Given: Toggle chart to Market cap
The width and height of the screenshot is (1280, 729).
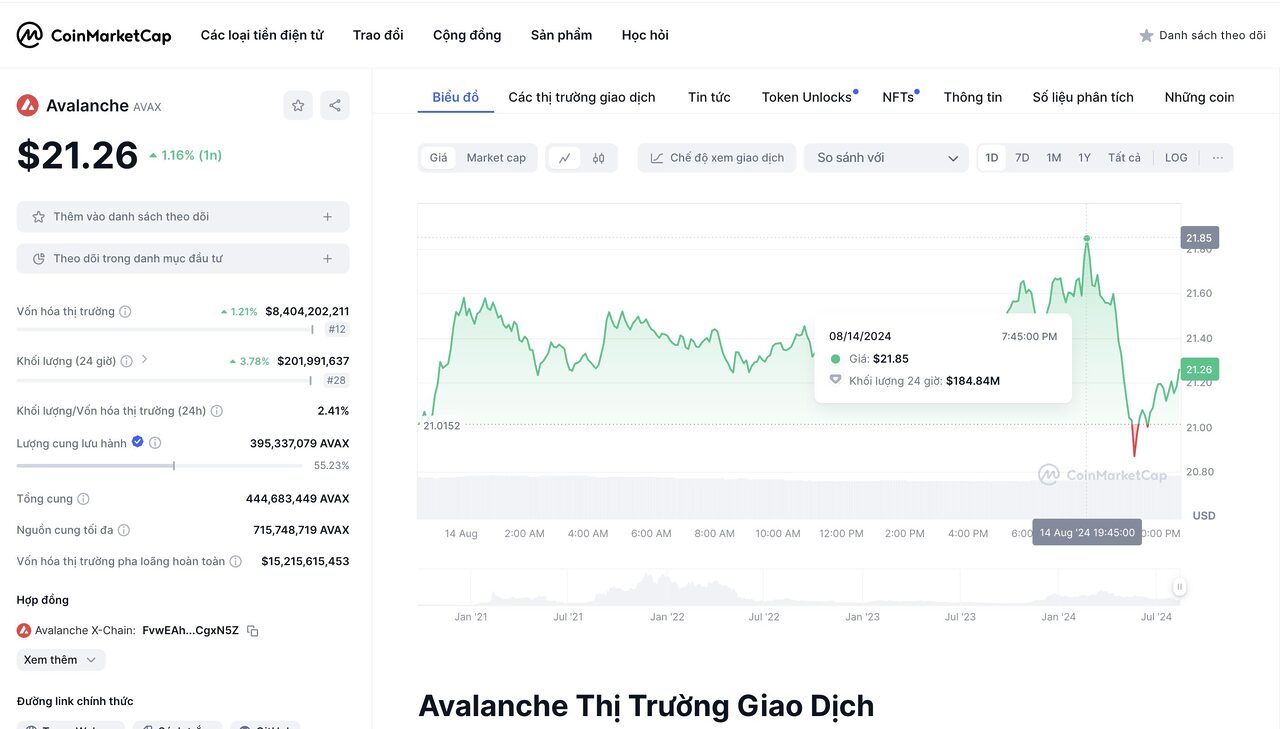Looking at the screenshot, I should (x=496, y=158).
